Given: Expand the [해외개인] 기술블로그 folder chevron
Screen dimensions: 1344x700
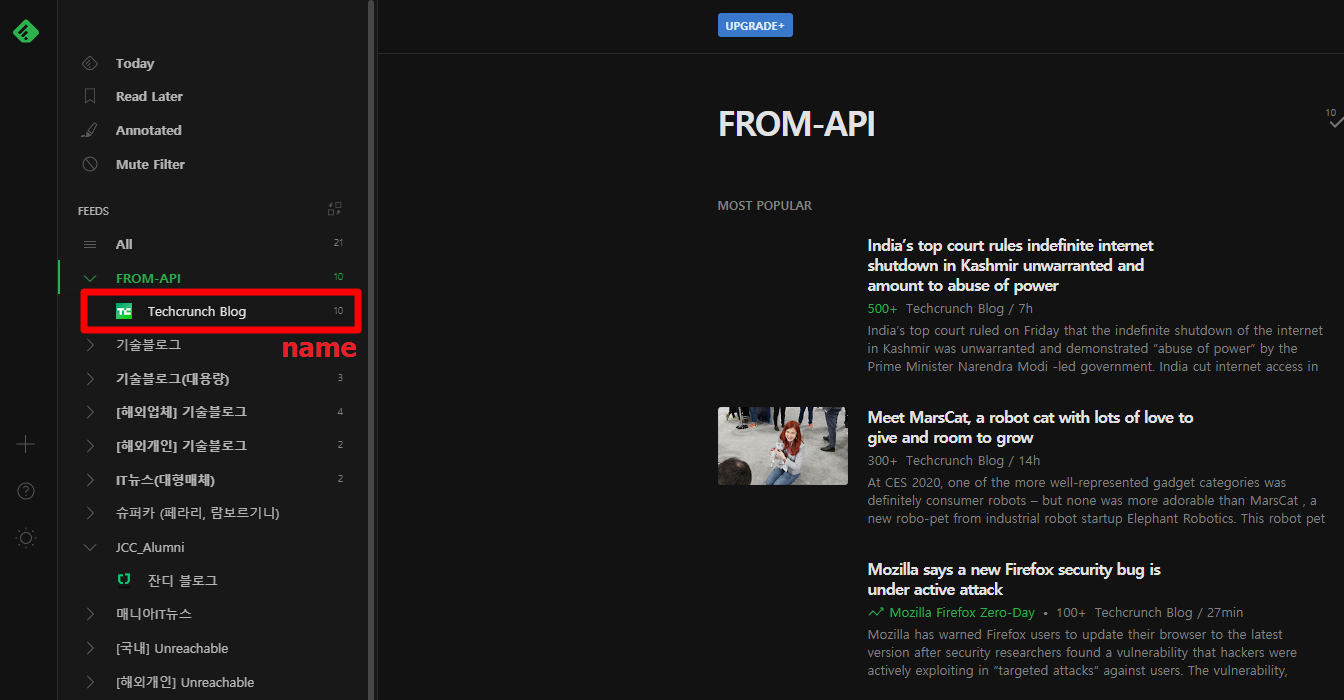Looking at the screenshot, I should point(90,446).
